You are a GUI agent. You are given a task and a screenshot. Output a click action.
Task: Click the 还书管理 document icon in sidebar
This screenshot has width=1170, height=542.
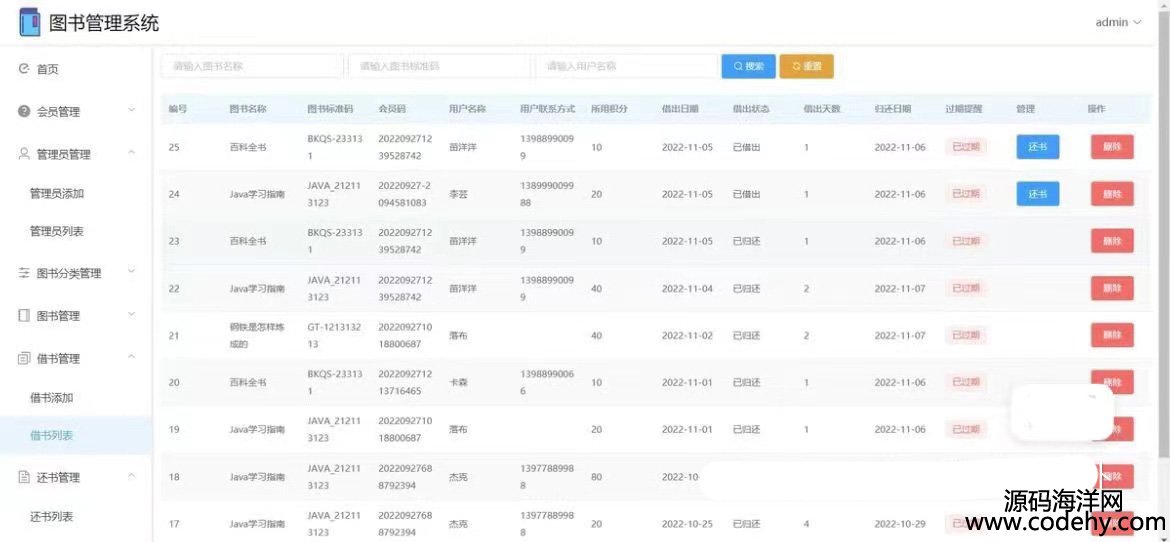pyautogui.click(x=24, y=477)
